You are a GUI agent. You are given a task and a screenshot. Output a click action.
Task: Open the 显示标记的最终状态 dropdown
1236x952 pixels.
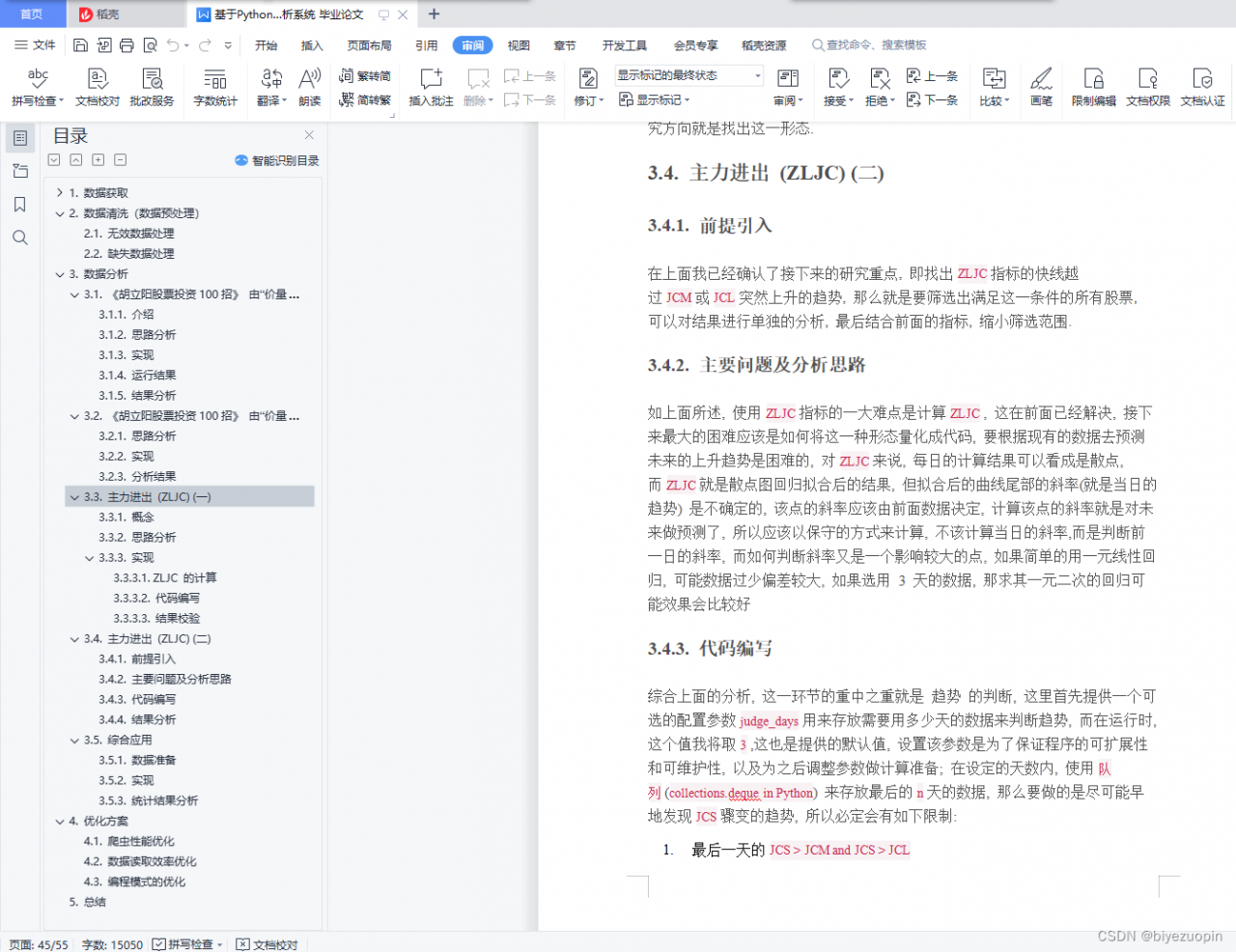coord(757,74)
